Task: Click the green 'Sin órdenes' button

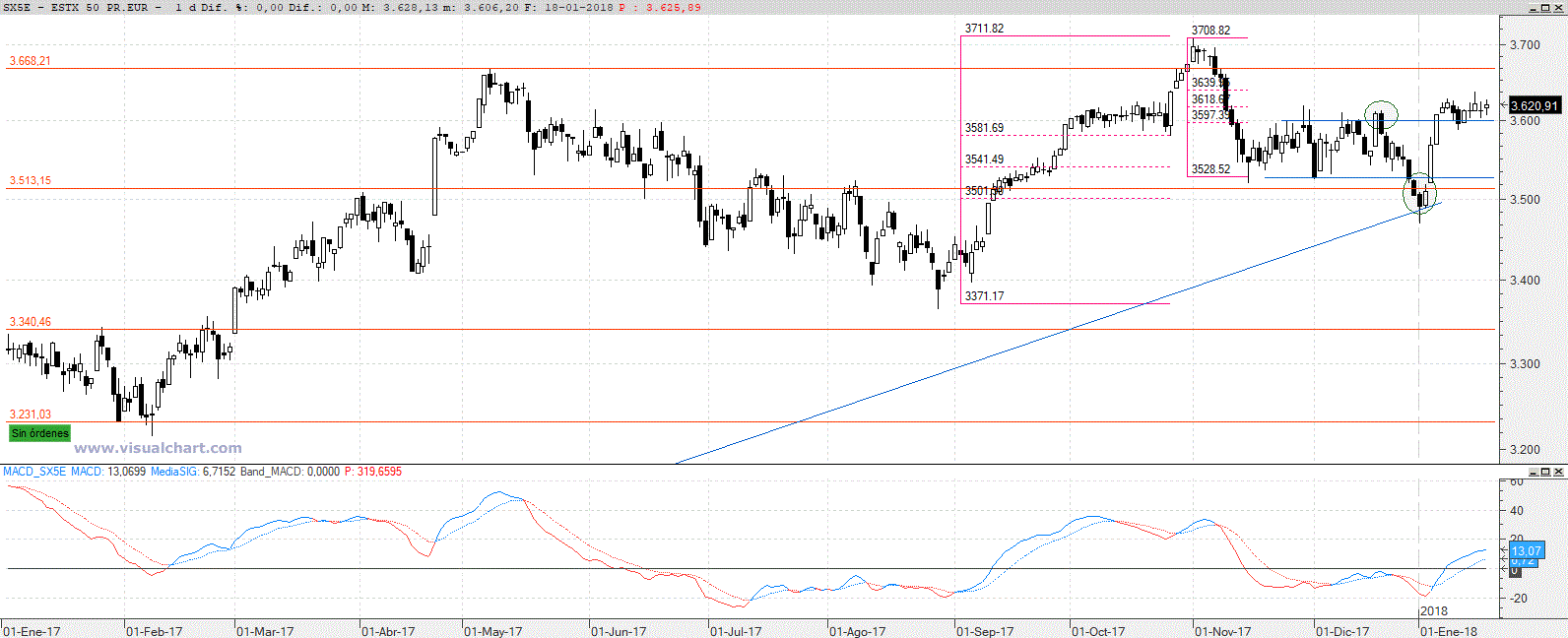Action: (40, 433)
